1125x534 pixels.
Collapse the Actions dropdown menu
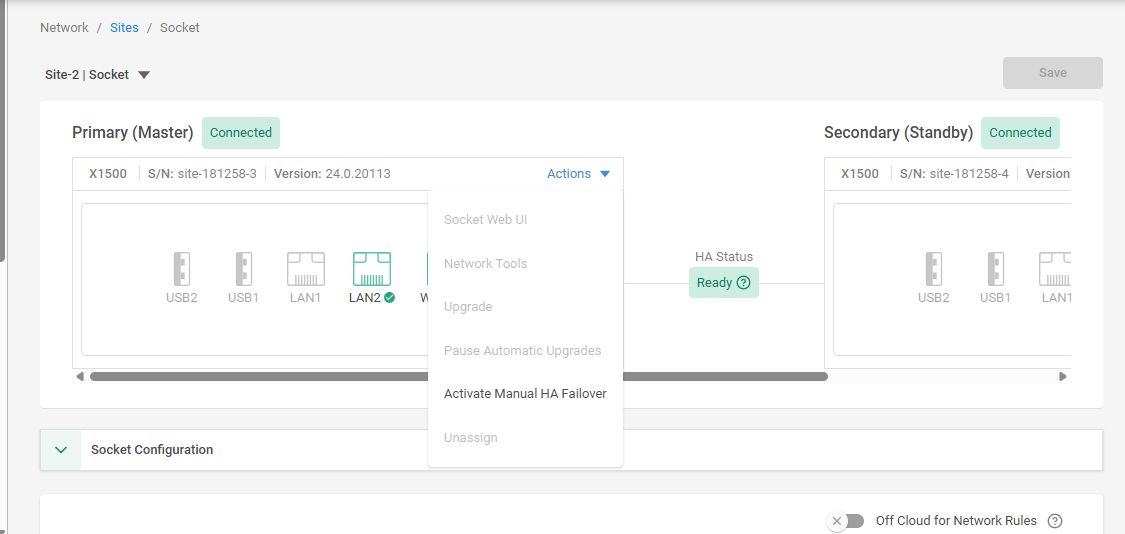(x=578, y=174)
